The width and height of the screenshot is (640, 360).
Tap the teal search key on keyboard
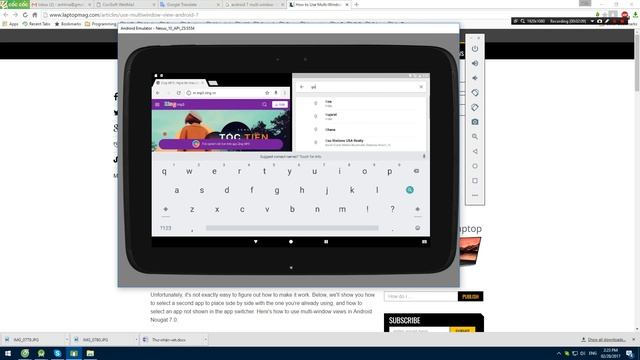coord(410,190)
